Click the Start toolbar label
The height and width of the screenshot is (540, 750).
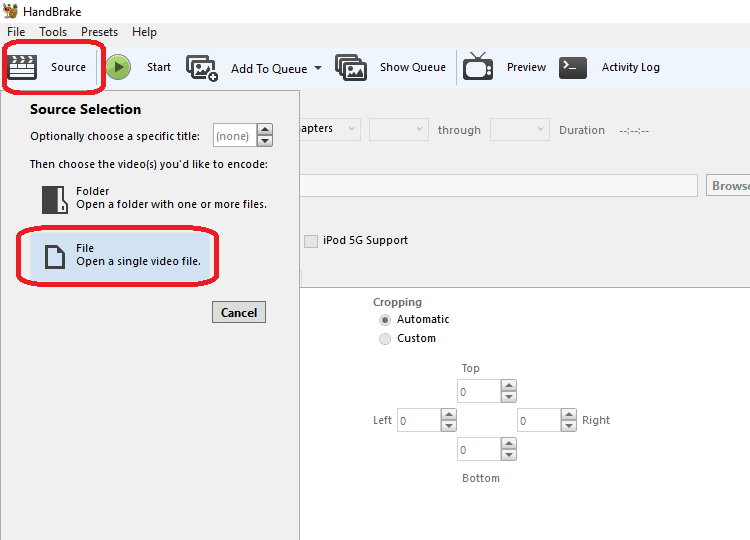point(159,67)
